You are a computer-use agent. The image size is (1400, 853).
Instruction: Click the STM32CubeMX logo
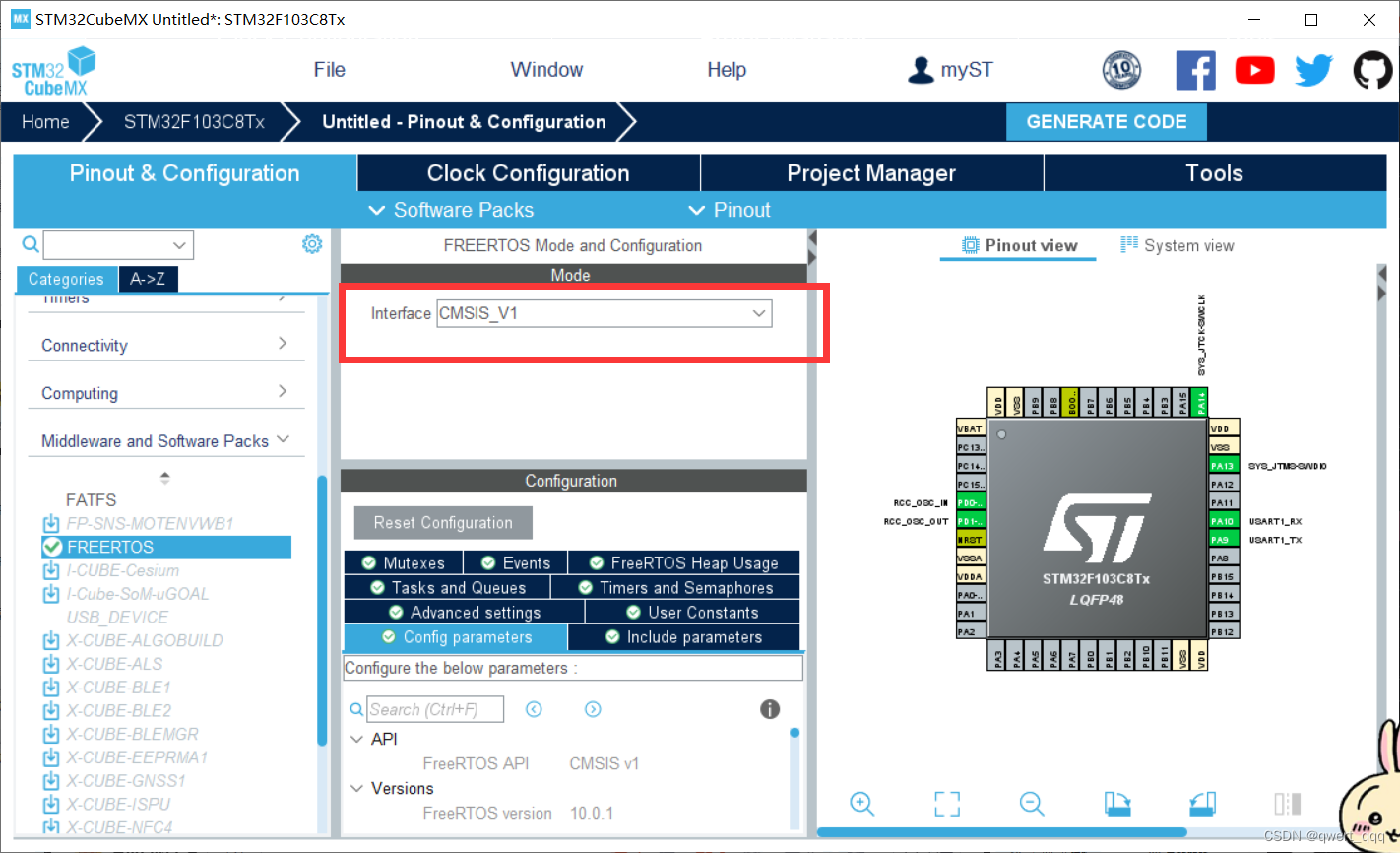(x=54, y=71)
